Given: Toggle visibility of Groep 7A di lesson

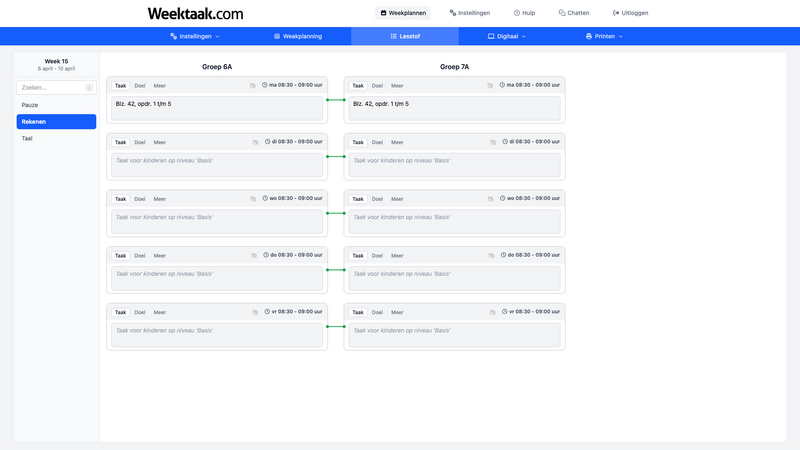Looking at the screenshot, I should click(x=493, y=142).
